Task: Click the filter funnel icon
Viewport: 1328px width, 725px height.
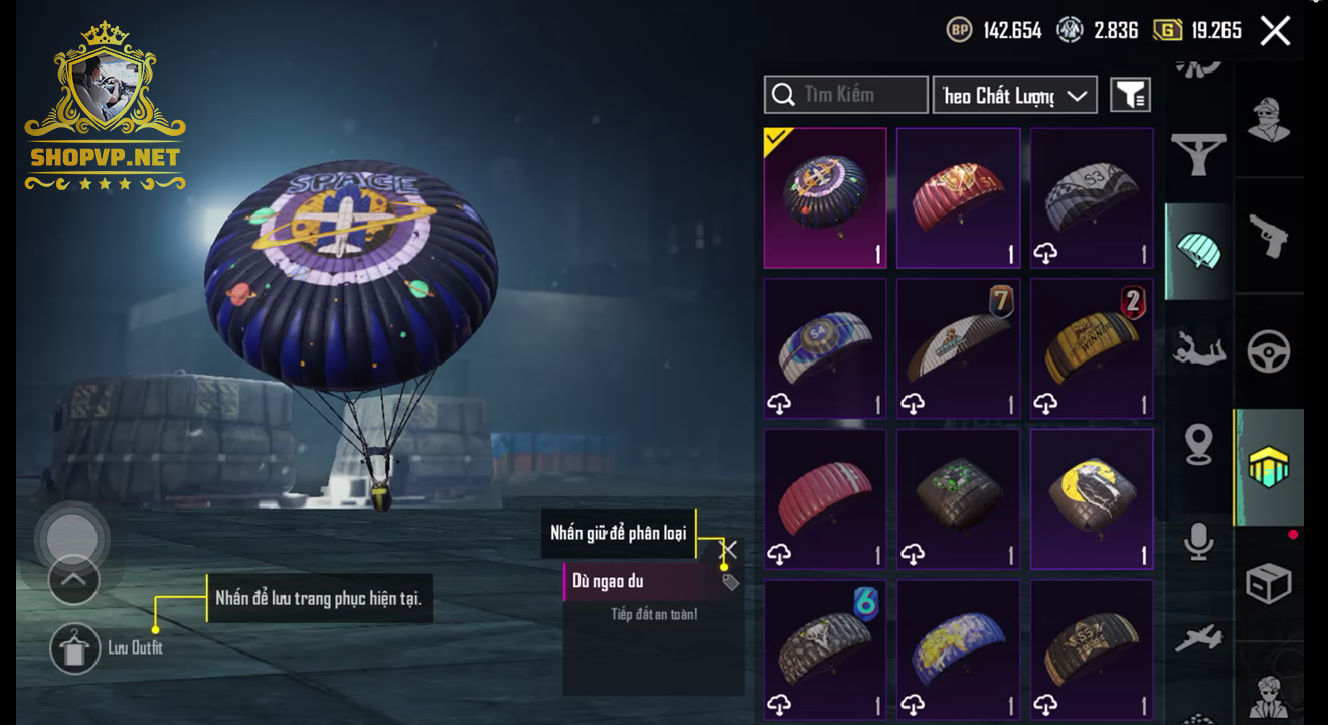Action: click(1130, 95)
